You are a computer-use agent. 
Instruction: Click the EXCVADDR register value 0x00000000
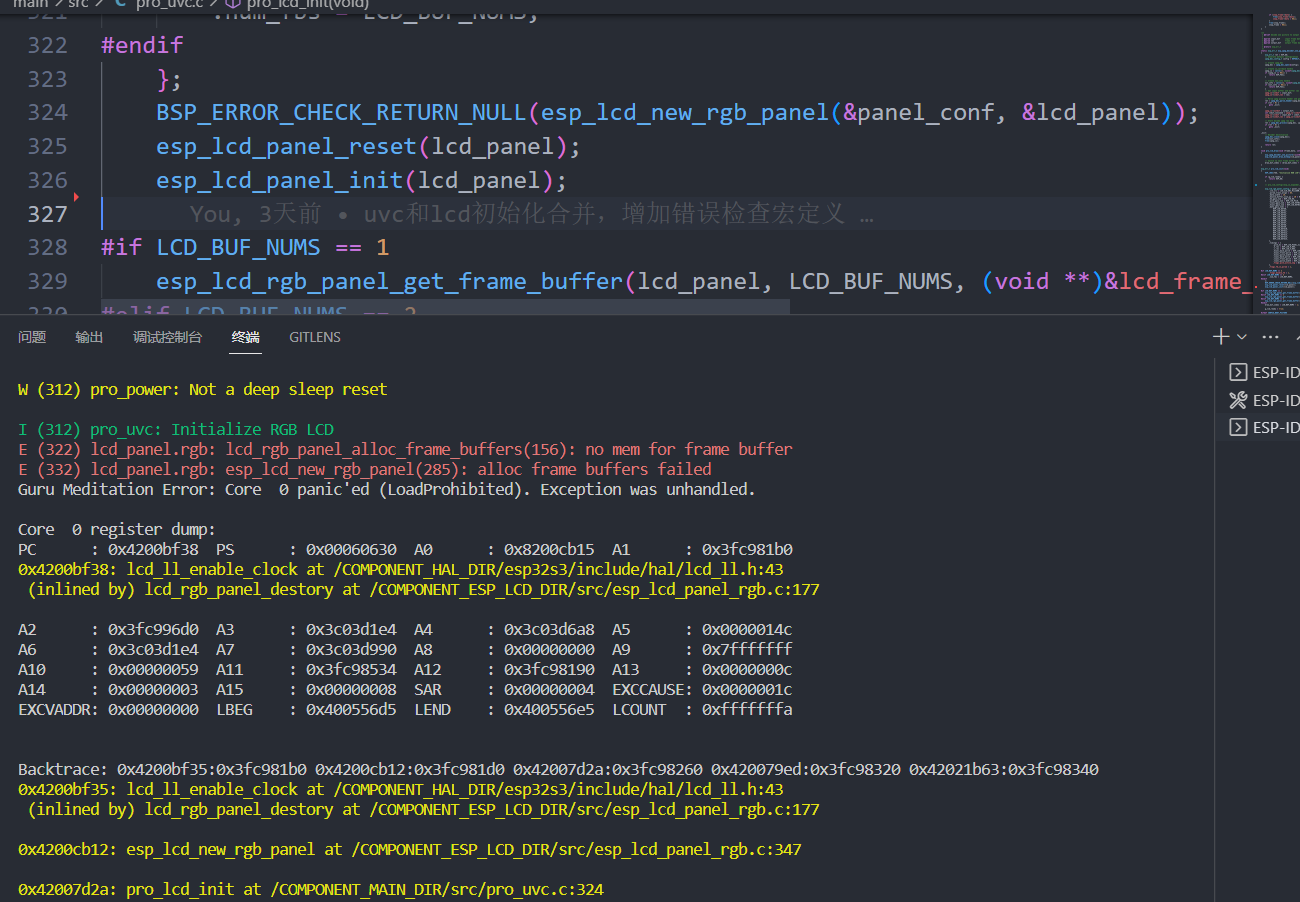click(x=153, y=709)
